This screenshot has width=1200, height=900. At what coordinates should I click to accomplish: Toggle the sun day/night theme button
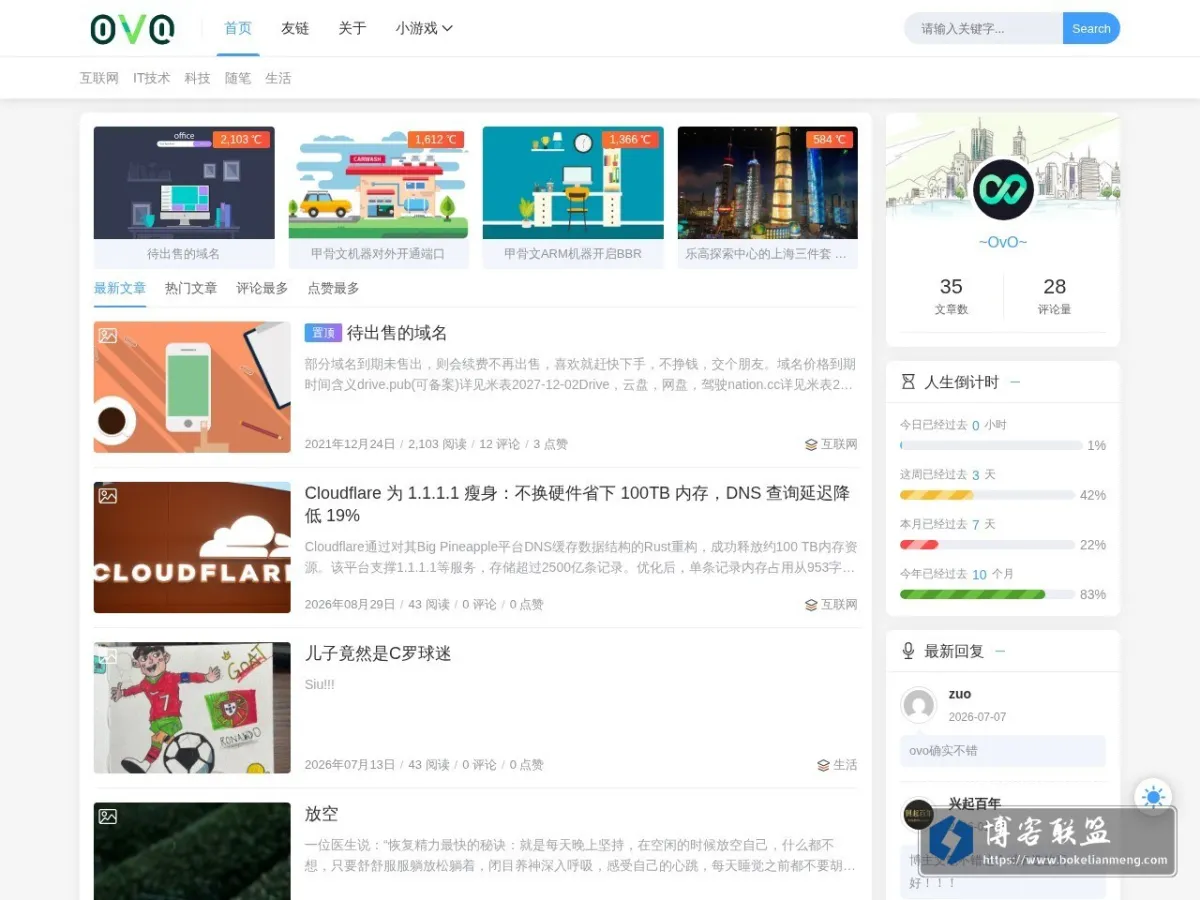[x=1153, y=797]
